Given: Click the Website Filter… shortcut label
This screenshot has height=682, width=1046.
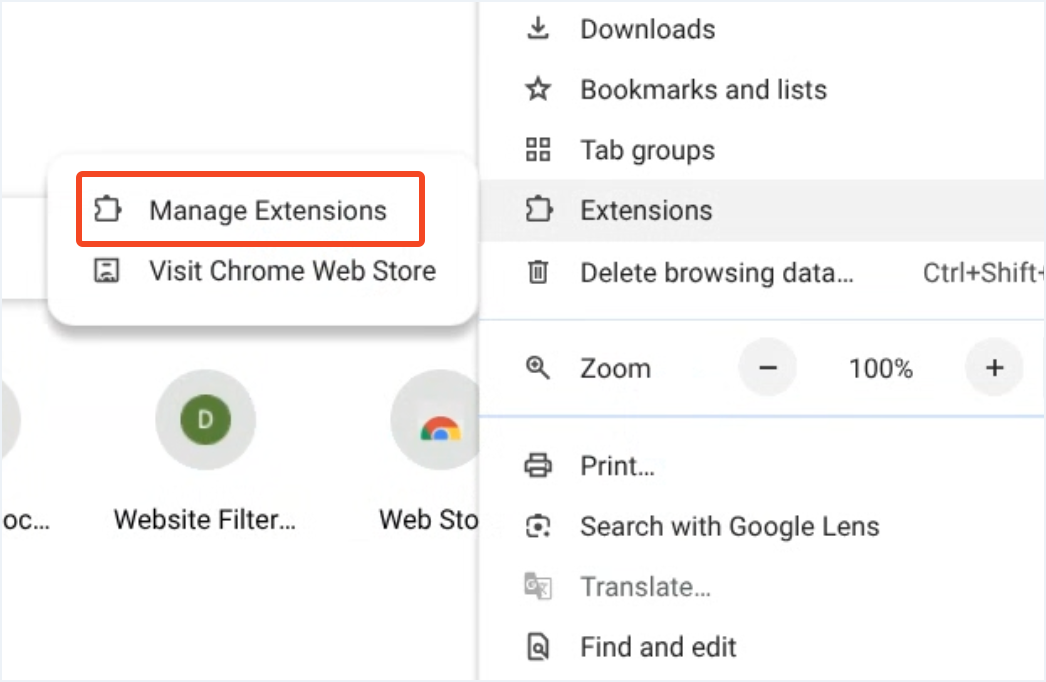Looking at the screenshot, I should pos(205,520).
